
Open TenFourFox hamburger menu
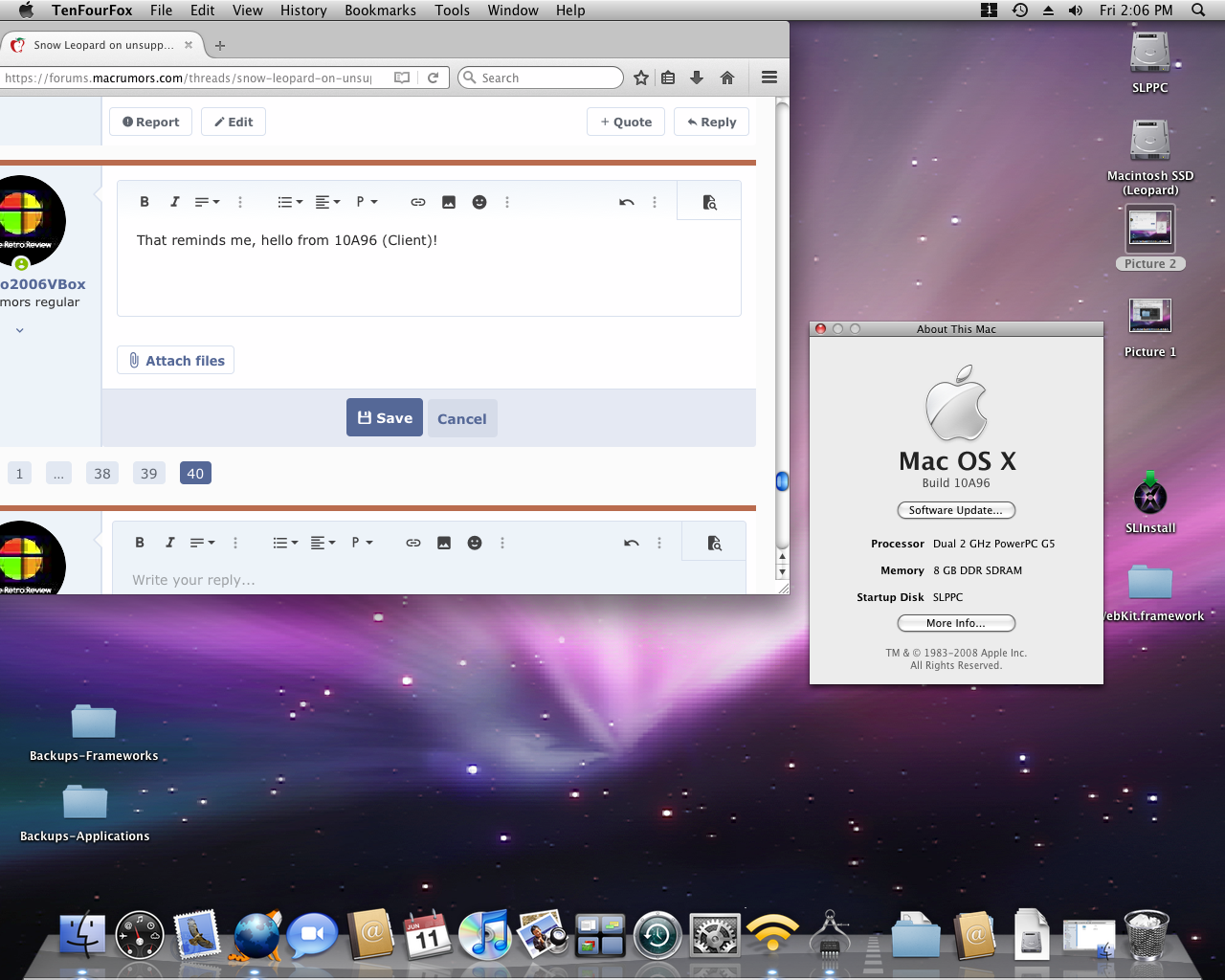point(769,78)
